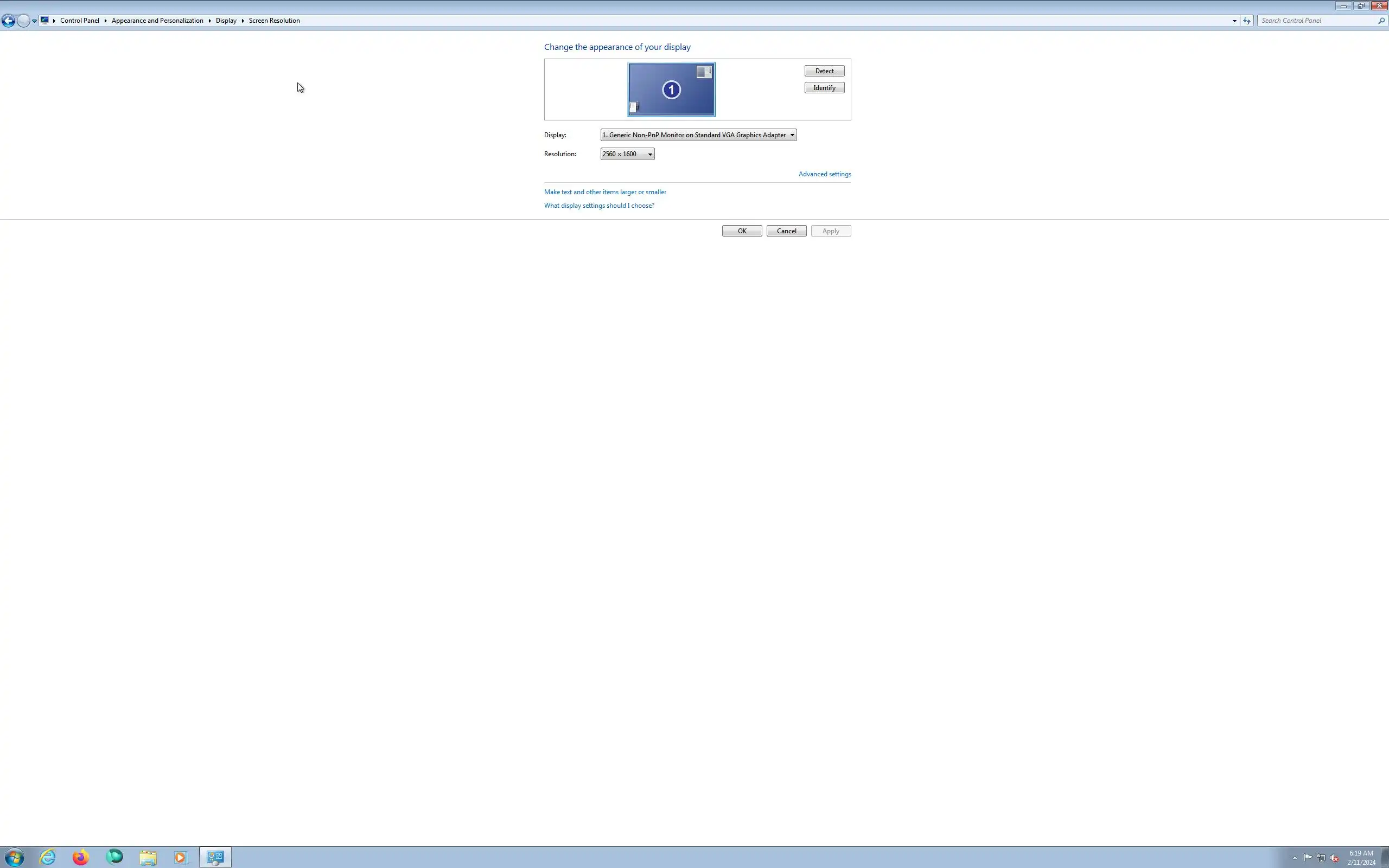Open the network tray icon
1389x868 pixels.
1321,858
